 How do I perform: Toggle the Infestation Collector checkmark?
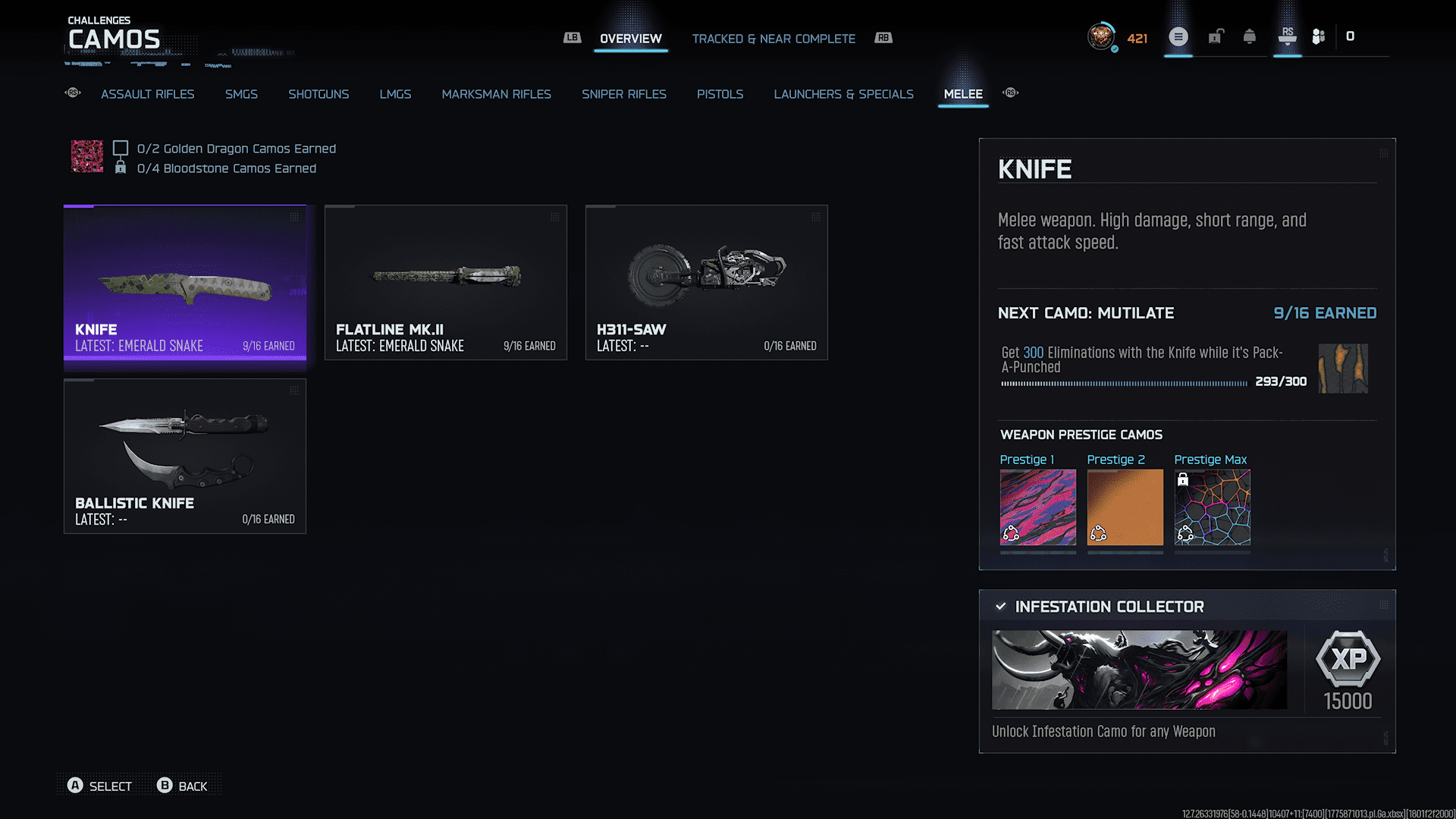point(1001,607)
